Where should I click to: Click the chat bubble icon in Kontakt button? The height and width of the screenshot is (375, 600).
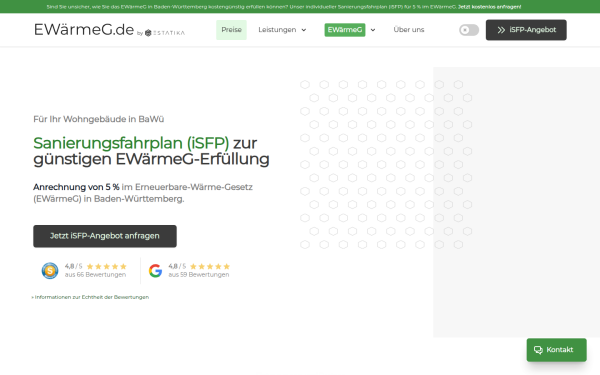538,350
